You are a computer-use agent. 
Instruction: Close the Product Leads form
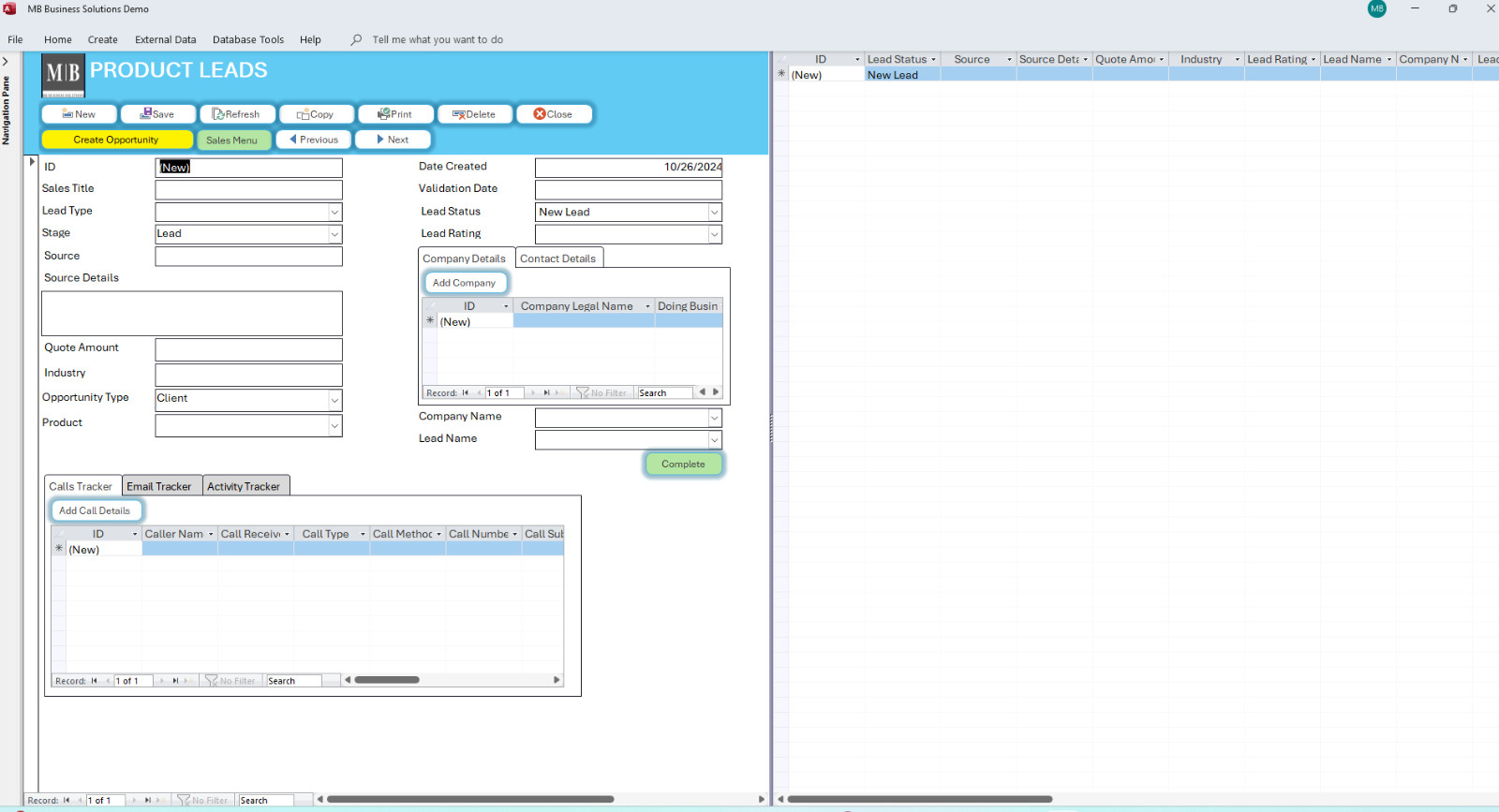tap(554, 114)
